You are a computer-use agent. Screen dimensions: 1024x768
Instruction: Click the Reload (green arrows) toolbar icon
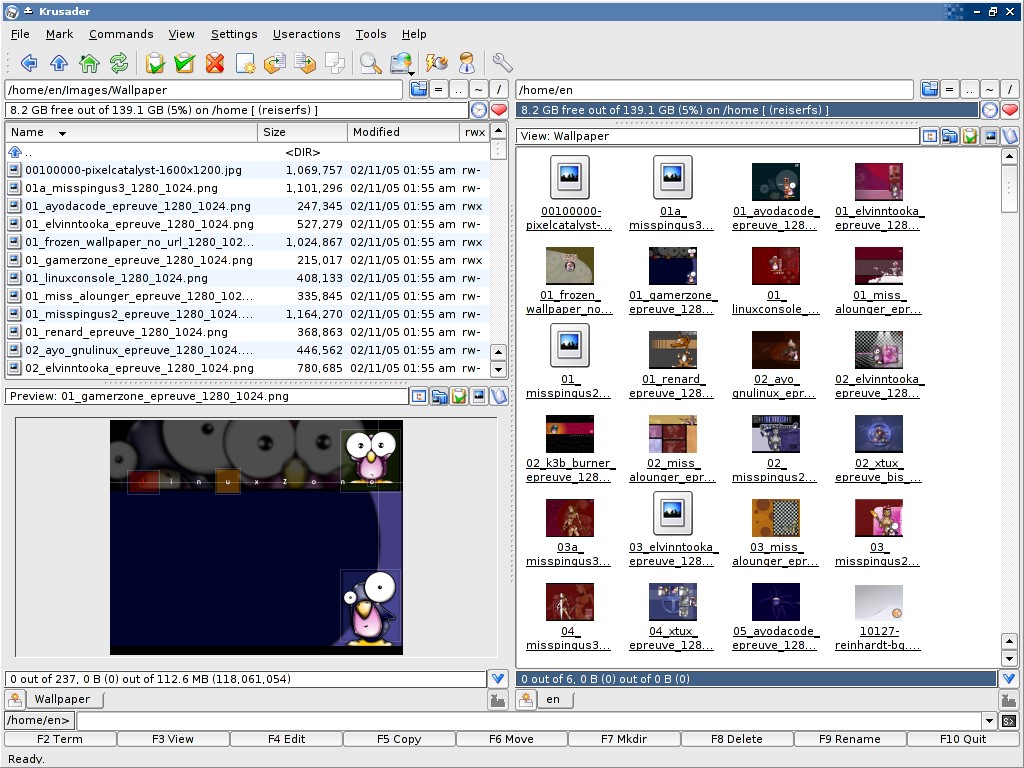[119, 63]
